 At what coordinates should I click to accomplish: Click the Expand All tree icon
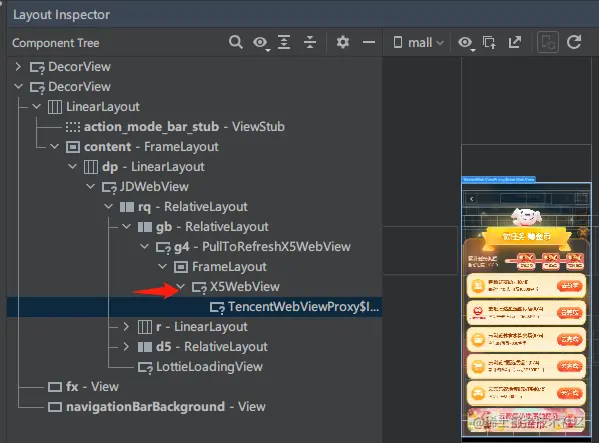tap(284, 42)
